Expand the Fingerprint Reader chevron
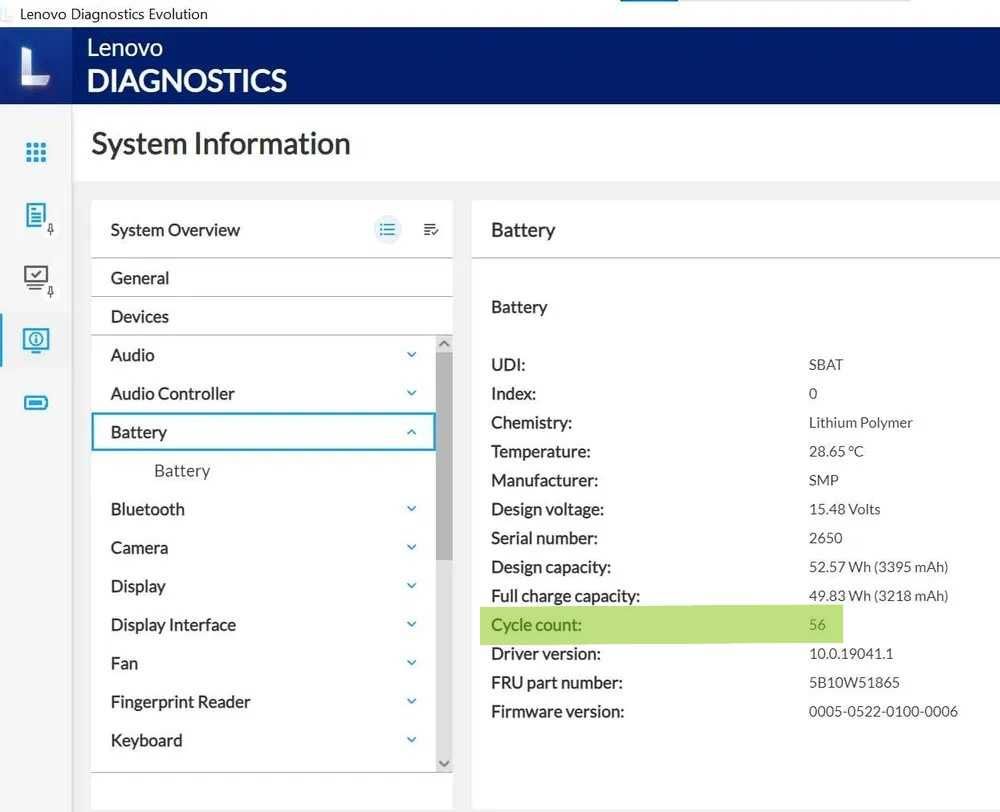The image size is (1000, 812). (x=411, y=701)
